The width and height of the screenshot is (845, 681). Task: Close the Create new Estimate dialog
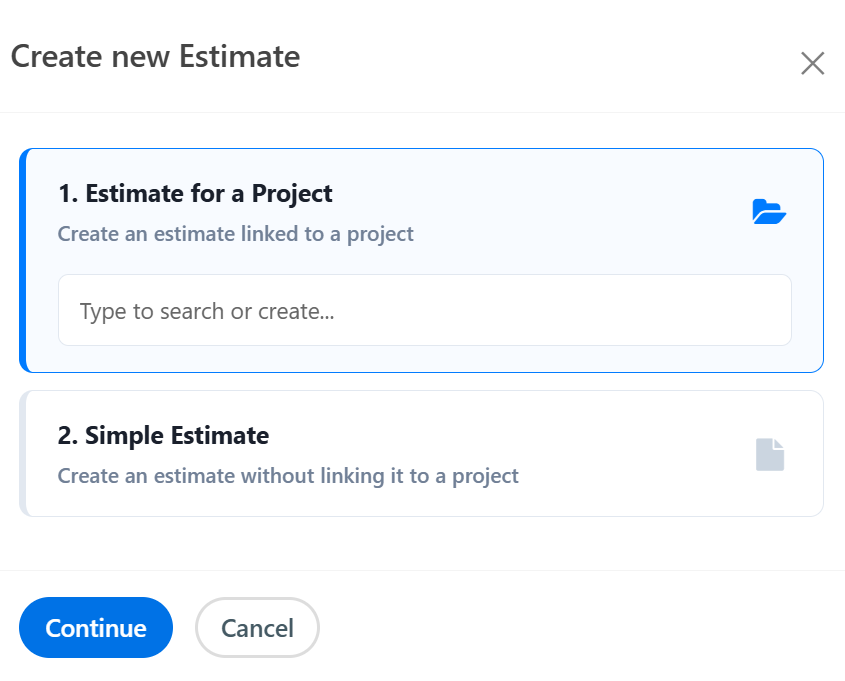pos(812,64)
